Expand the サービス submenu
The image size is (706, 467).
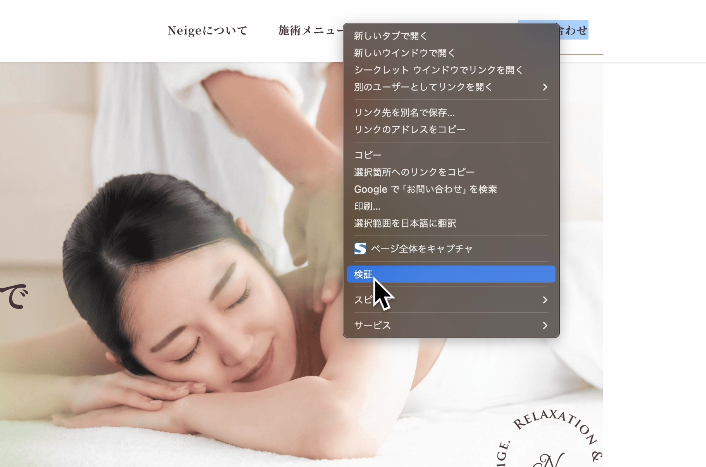[x=451, y=325]
